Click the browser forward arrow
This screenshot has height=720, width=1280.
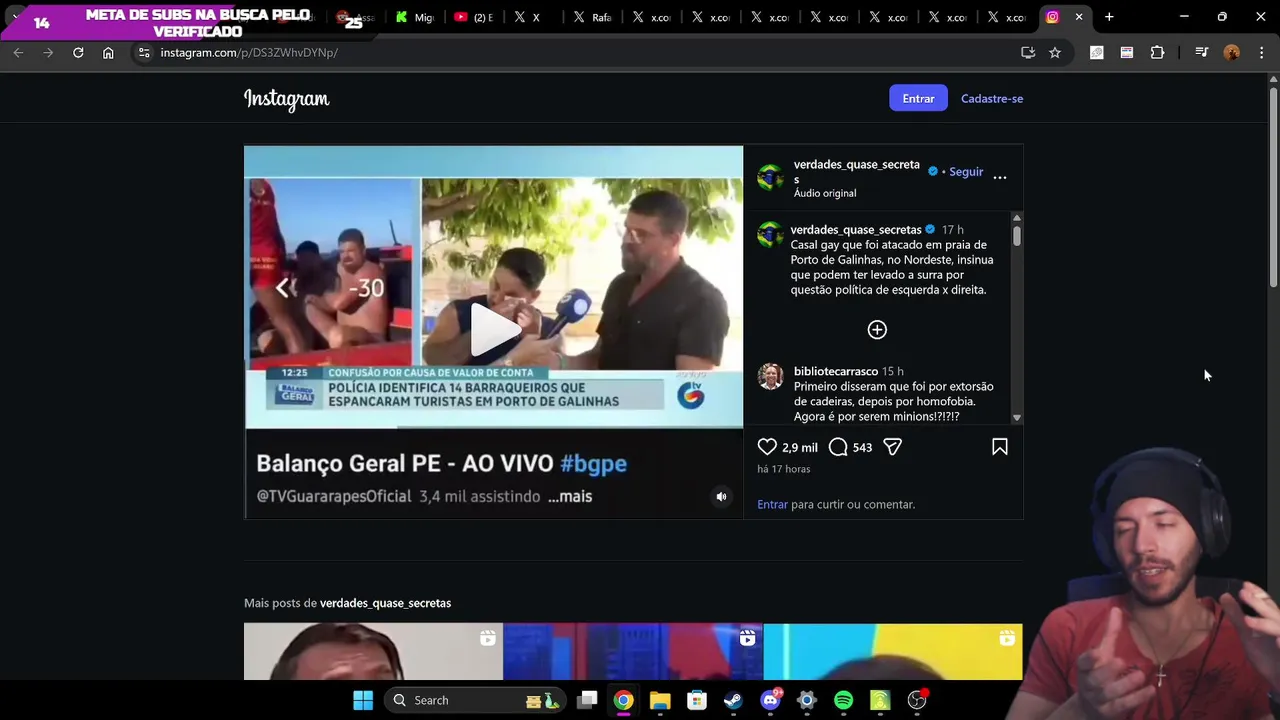(x=48, y=52)
